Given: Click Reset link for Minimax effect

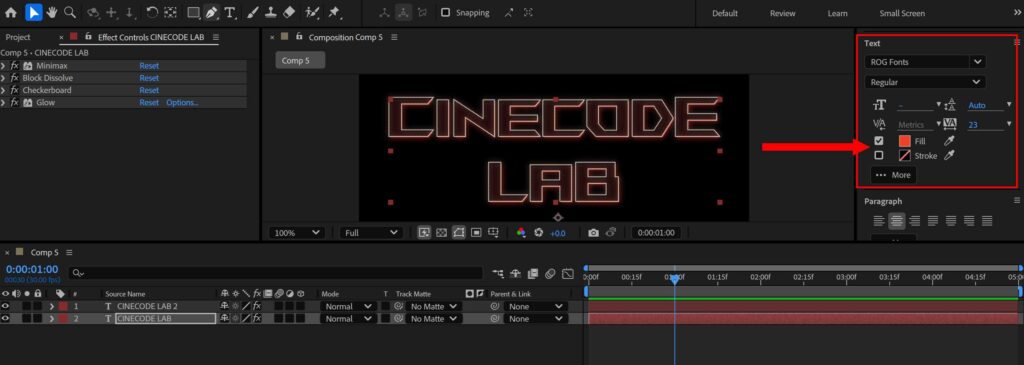Looking at the screenshot, I should click(x=149, y=66).
